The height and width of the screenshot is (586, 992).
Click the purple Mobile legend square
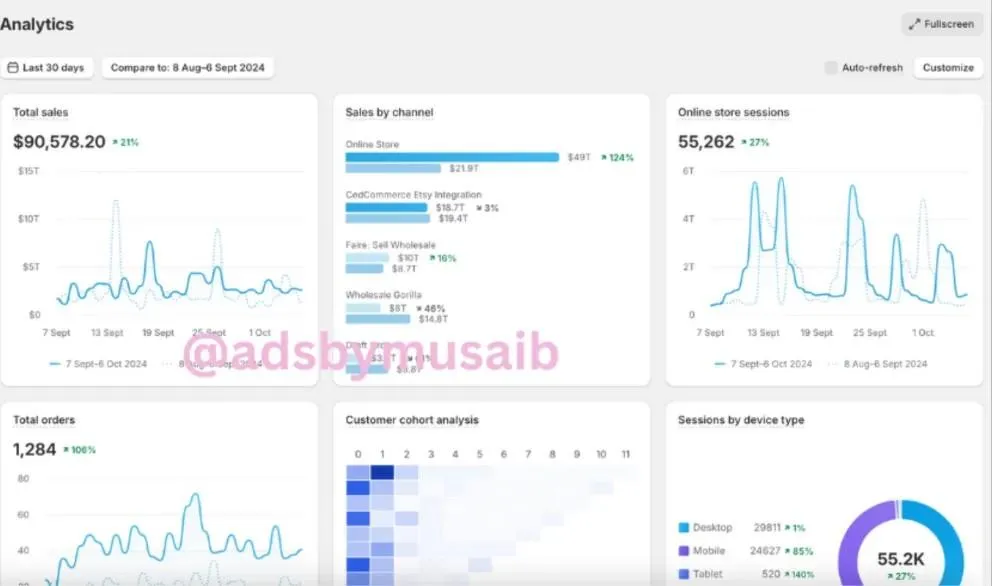pos(683,551)
